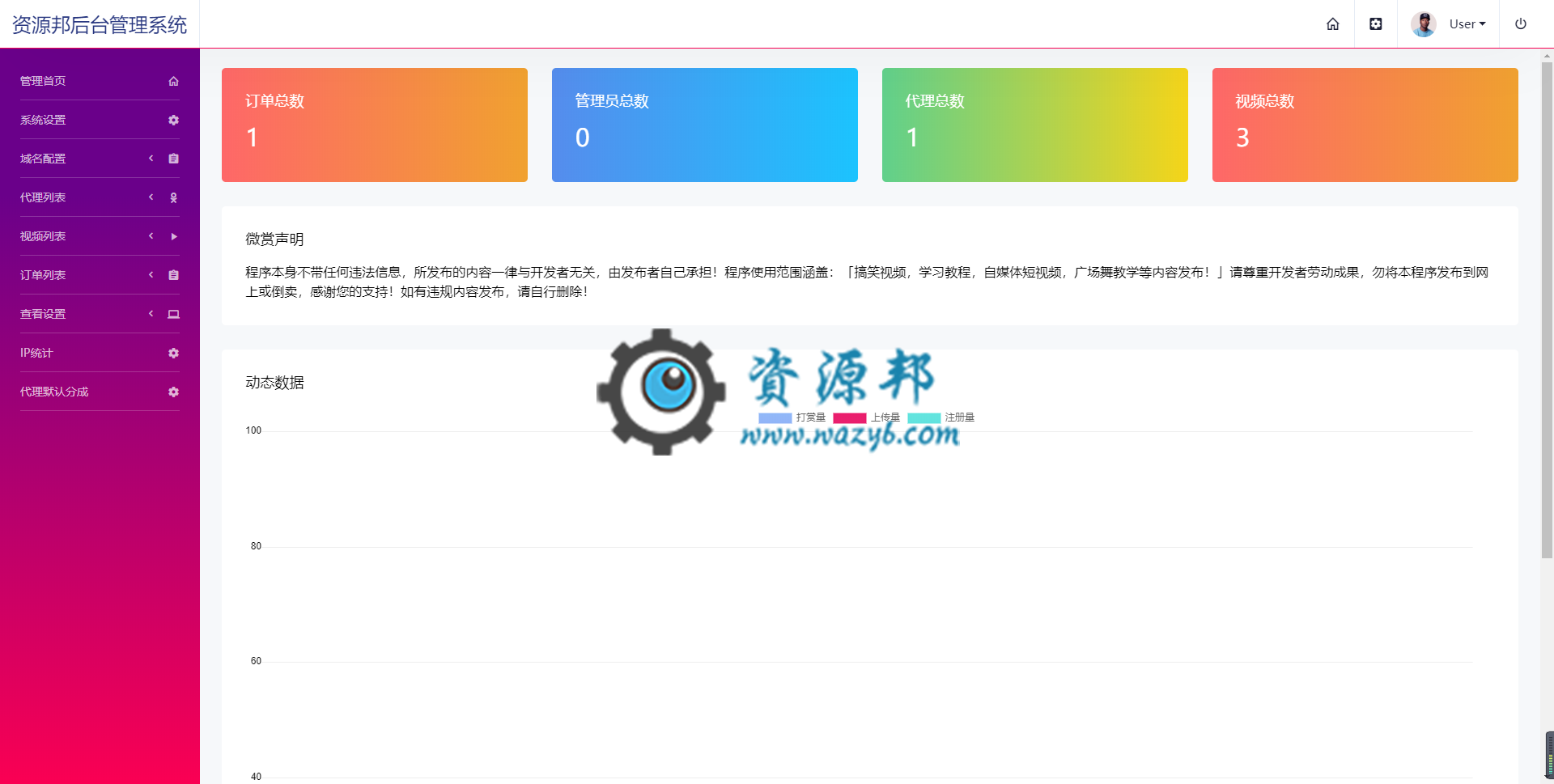Select 代理列表 sidebar menu item
1554x784 pixels.
pos(100,197)
